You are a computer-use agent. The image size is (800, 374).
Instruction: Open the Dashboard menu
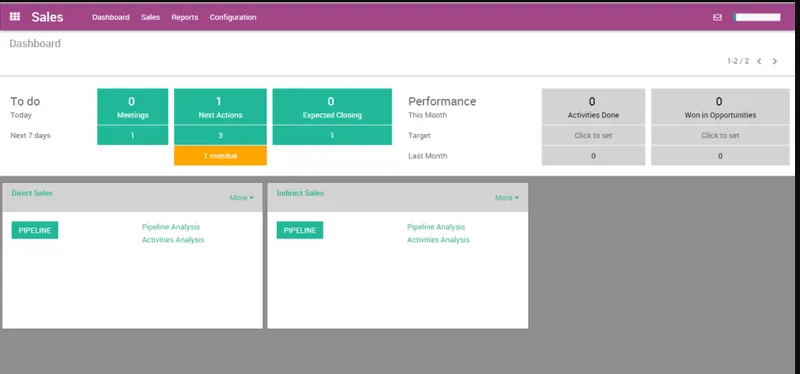111,17
